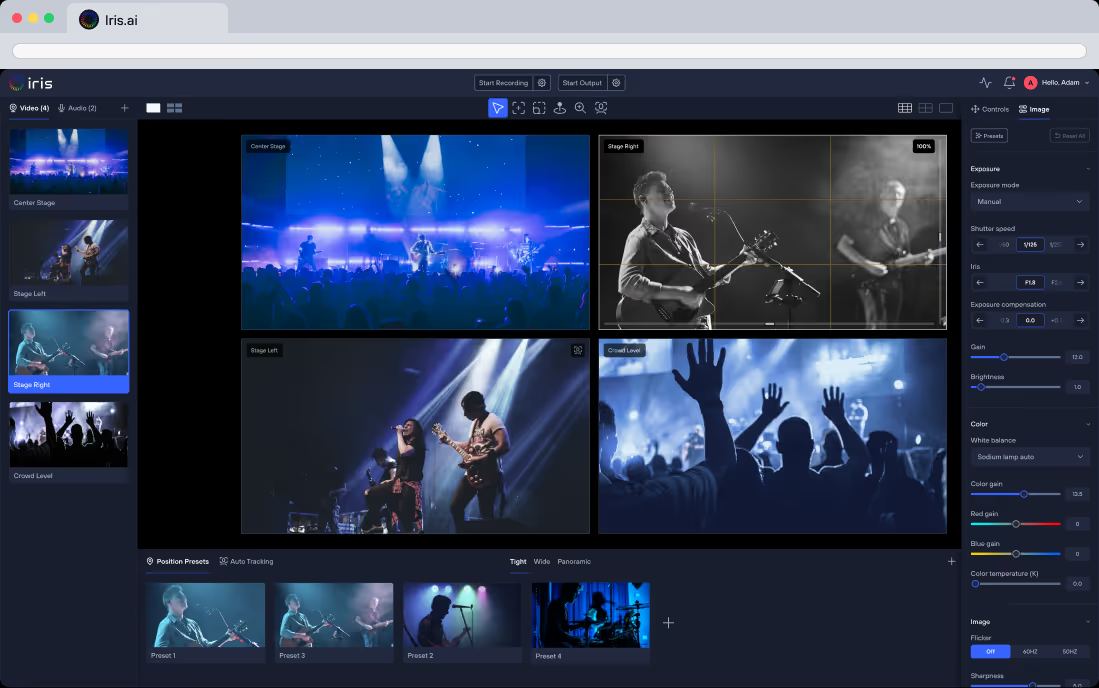
Task: Click the browser address bar
Action: [x=550, y=50]
